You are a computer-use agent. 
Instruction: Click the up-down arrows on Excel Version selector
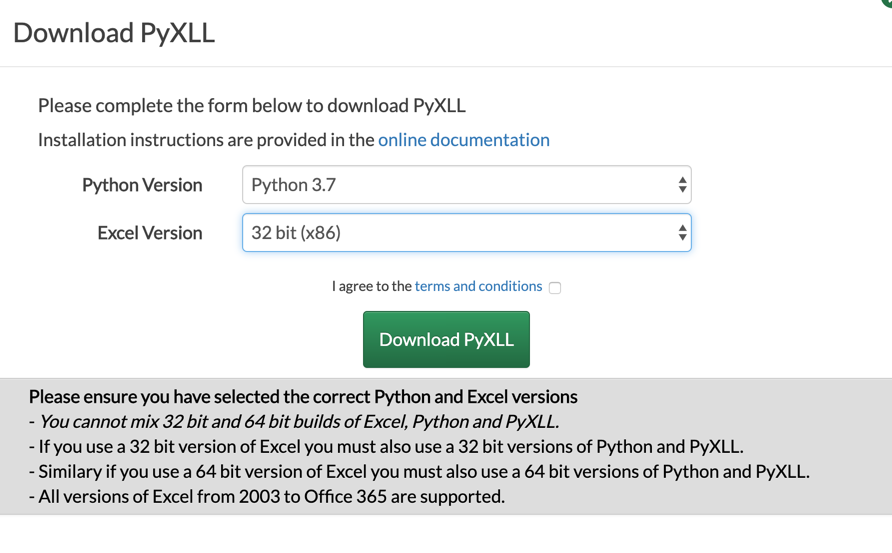coord(682,233)
